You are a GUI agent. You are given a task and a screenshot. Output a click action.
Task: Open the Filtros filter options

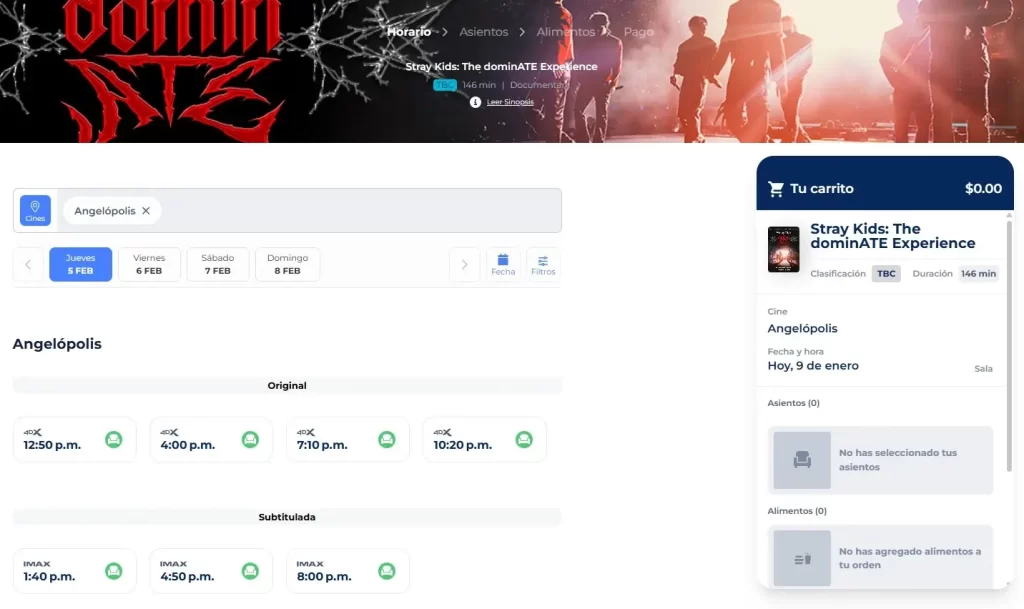[x=543, y=264]
